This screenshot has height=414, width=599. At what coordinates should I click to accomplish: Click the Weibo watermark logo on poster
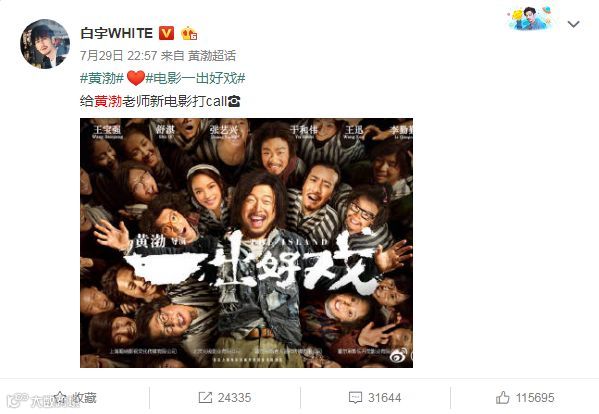[x=398, y=356]
